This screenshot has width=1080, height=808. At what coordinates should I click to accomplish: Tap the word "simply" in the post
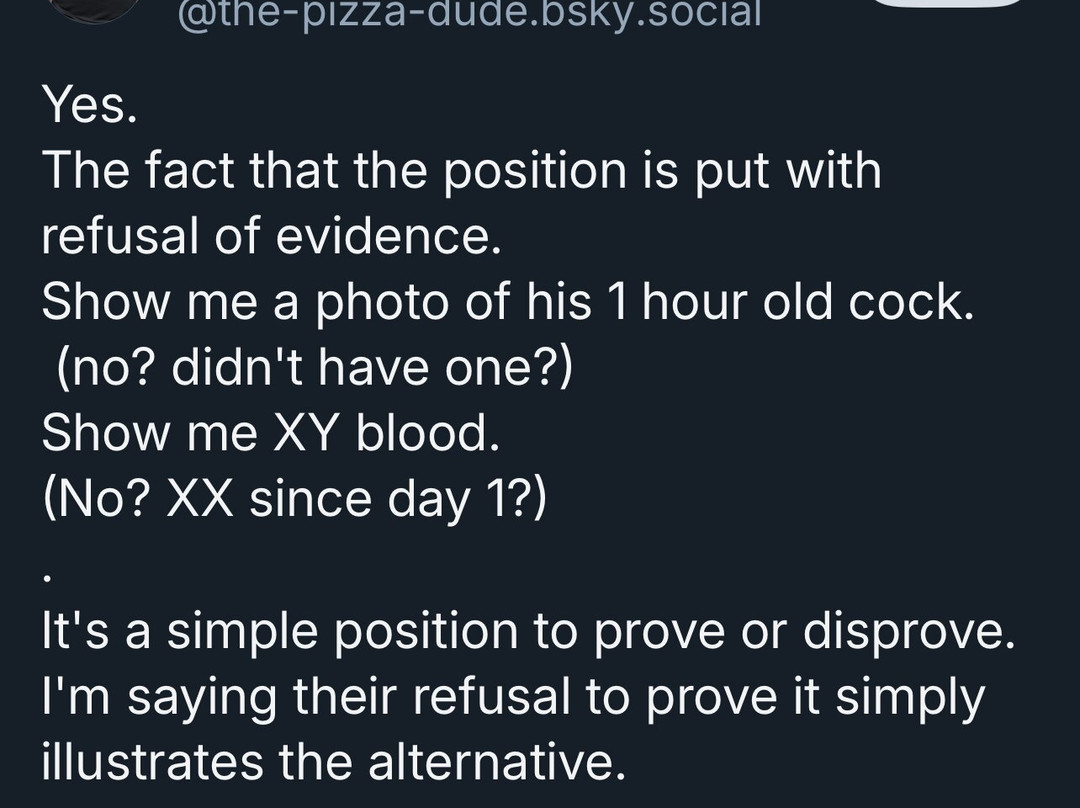click(910, 697)
